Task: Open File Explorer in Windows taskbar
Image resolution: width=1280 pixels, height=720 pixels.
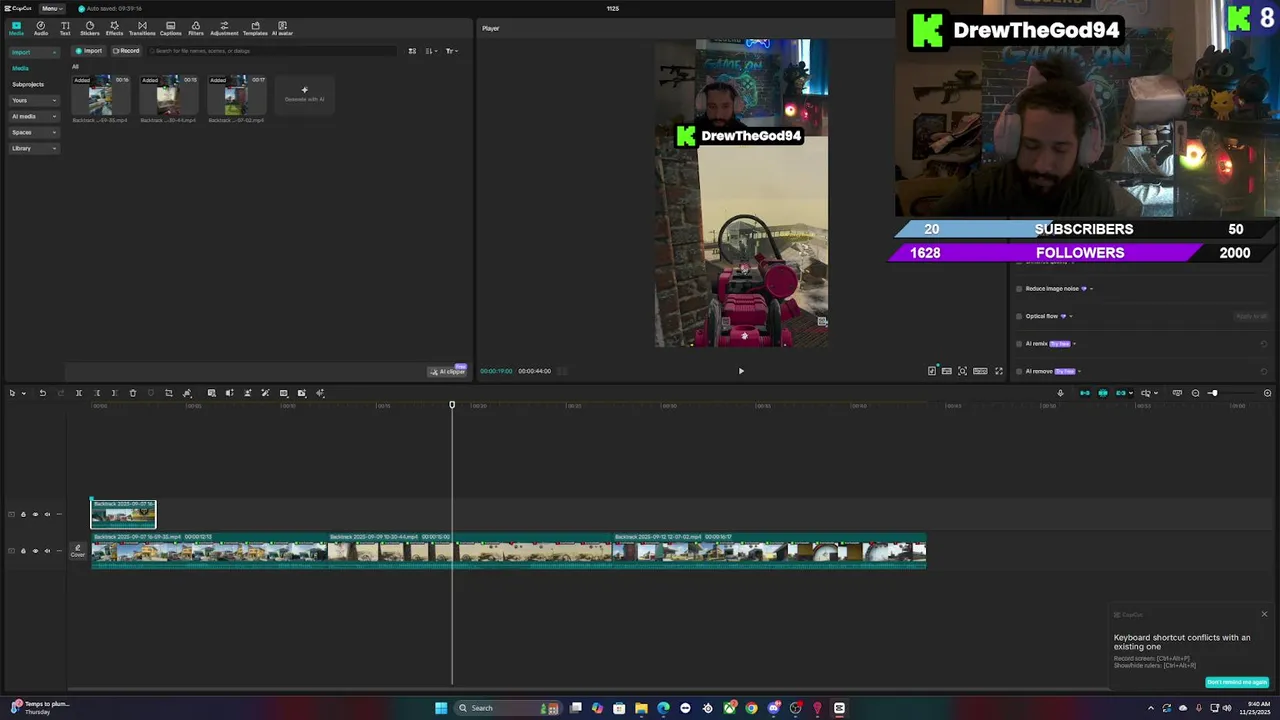Action: [641, 708]
